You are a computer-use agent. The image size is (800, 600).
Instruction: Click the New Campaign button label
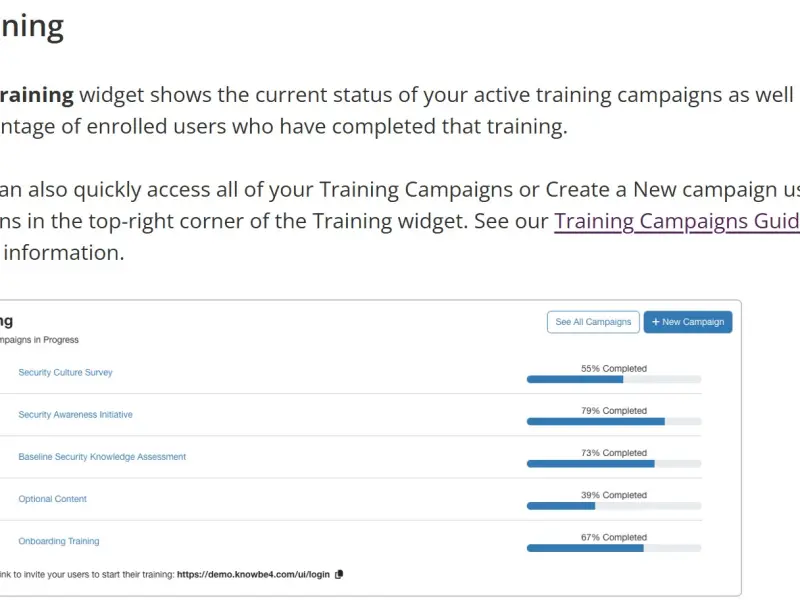coord(693,322)
